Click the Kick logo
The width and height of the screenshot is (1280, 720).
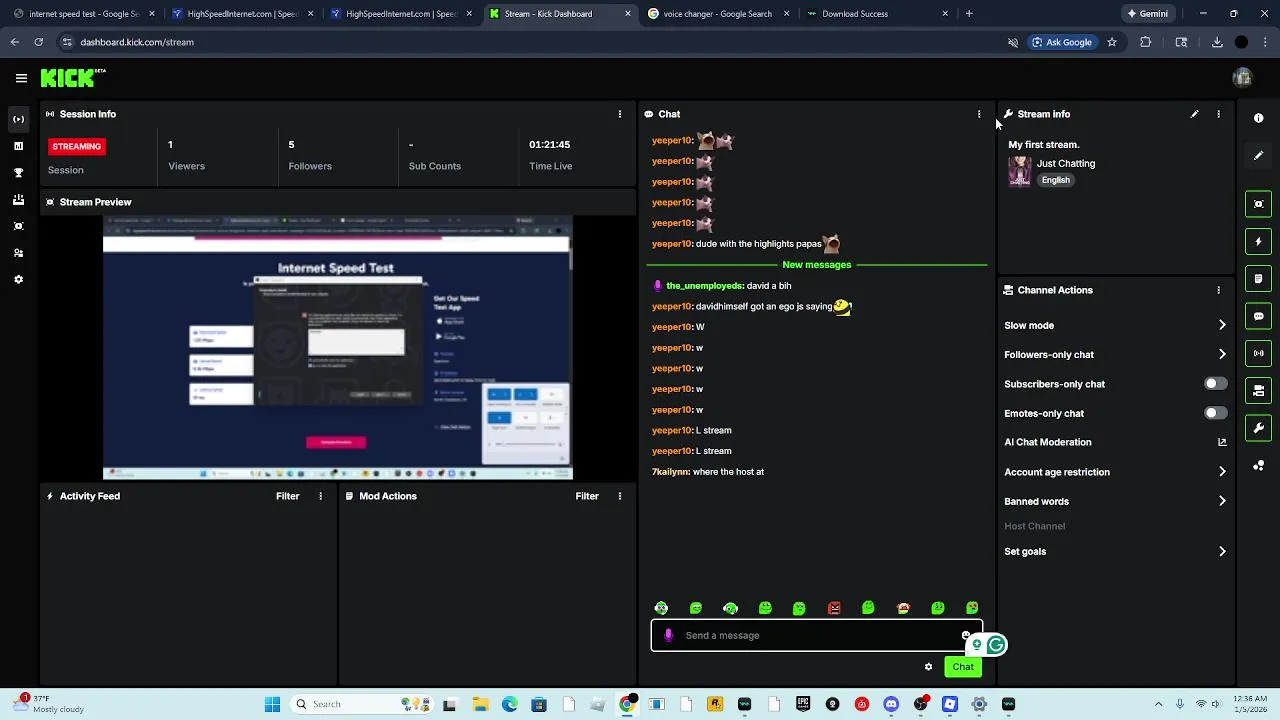tap(73, 78)
